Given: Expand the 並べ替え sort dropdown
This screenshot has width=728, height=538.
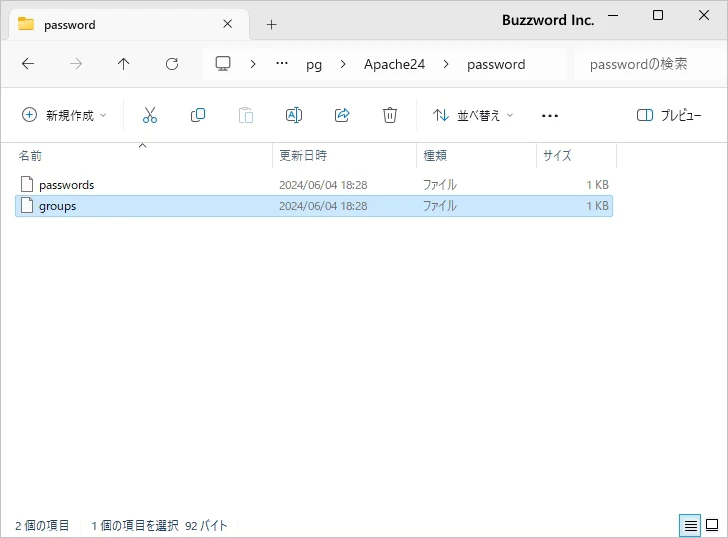Looking at the screenshot, I should tap(473, 115).
